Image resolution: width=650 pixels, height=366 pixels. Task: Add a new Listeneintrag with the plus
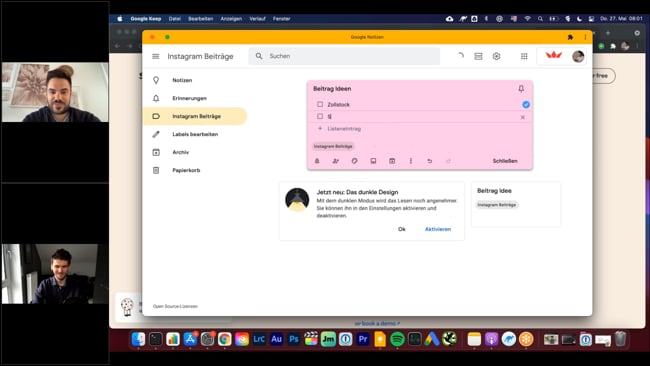coord(320,128)
